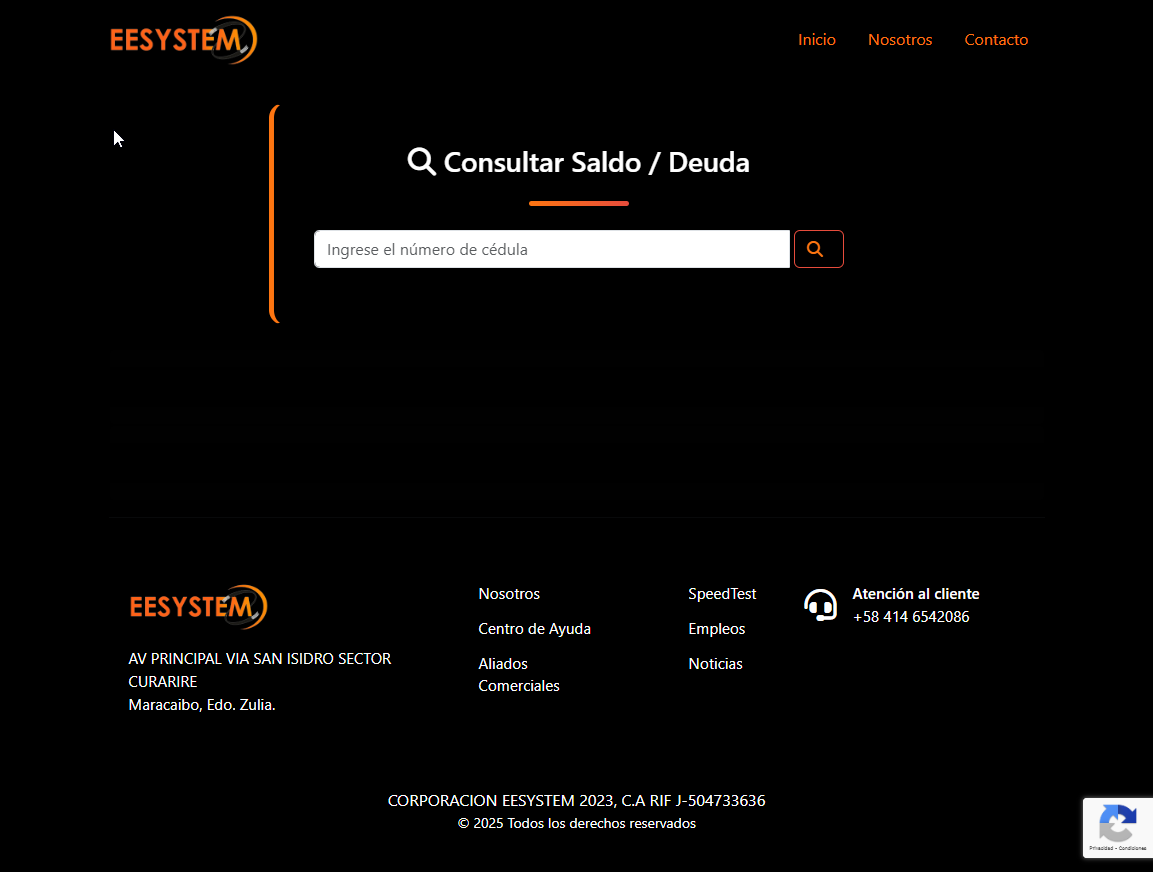Open the reCAPTCHA badge logo

point(1116,823)
